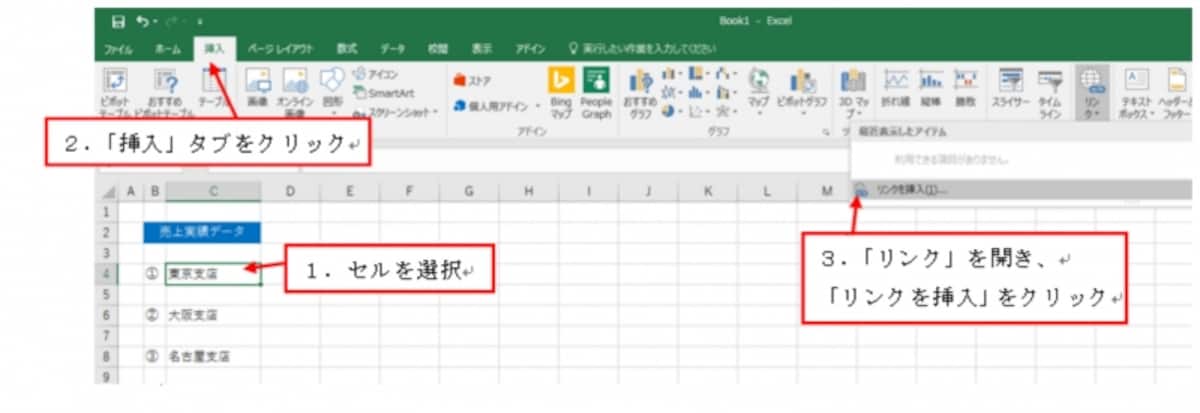This screenshot has width=1200, height=413.
Task: Open the ストア (Store) add-in
Action: 472,79
